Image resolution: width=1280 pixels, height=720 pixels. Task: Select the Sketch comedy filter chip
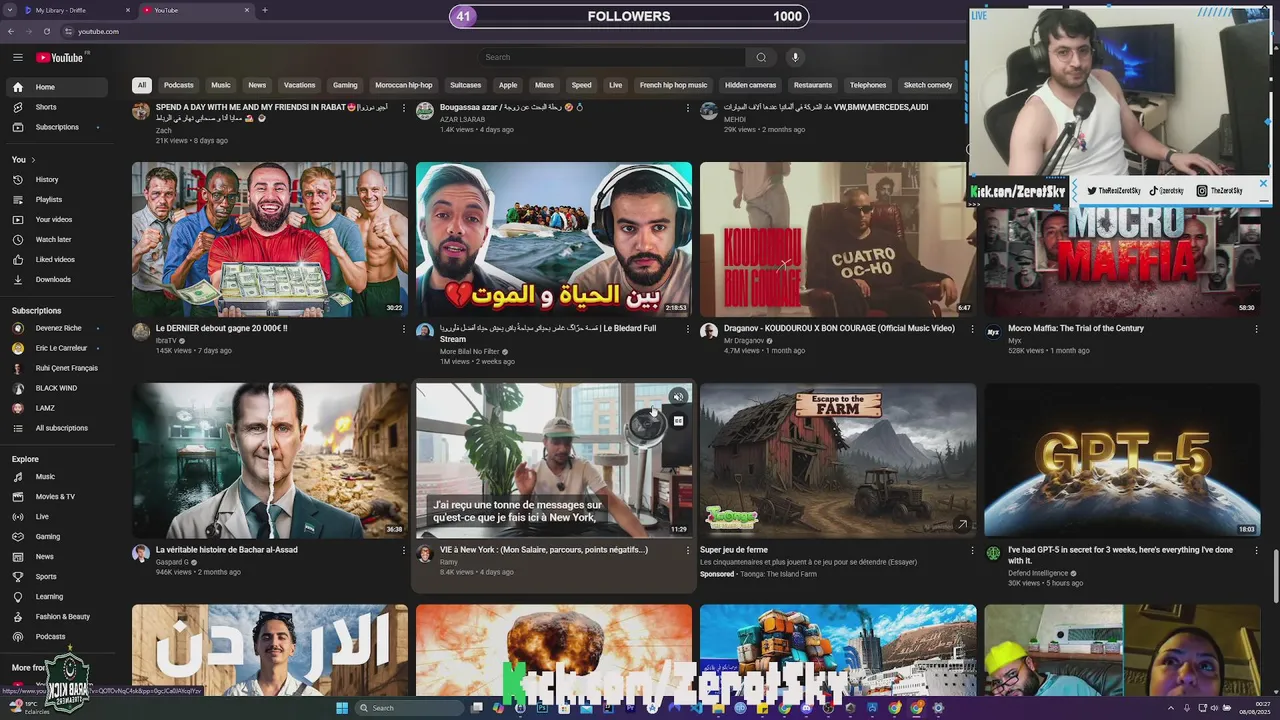tap(928, 85)
